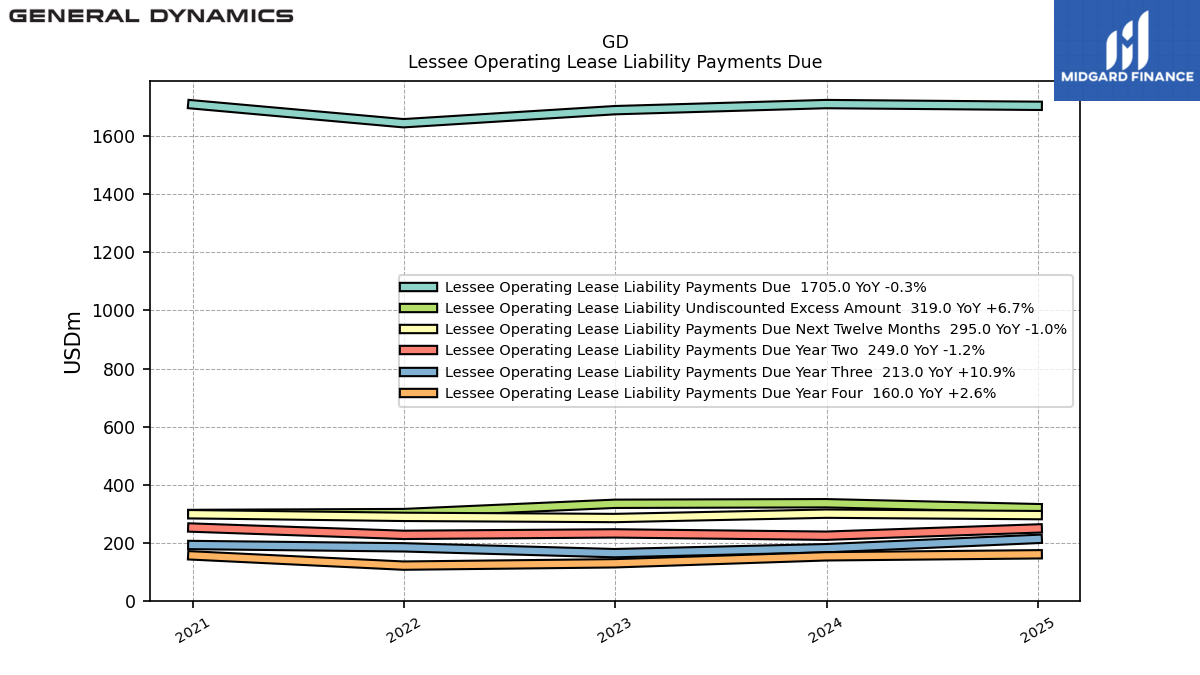Click the 2025 x-axis tick label
This screenshot has height=675, width=1200.
coord(1037,629)
